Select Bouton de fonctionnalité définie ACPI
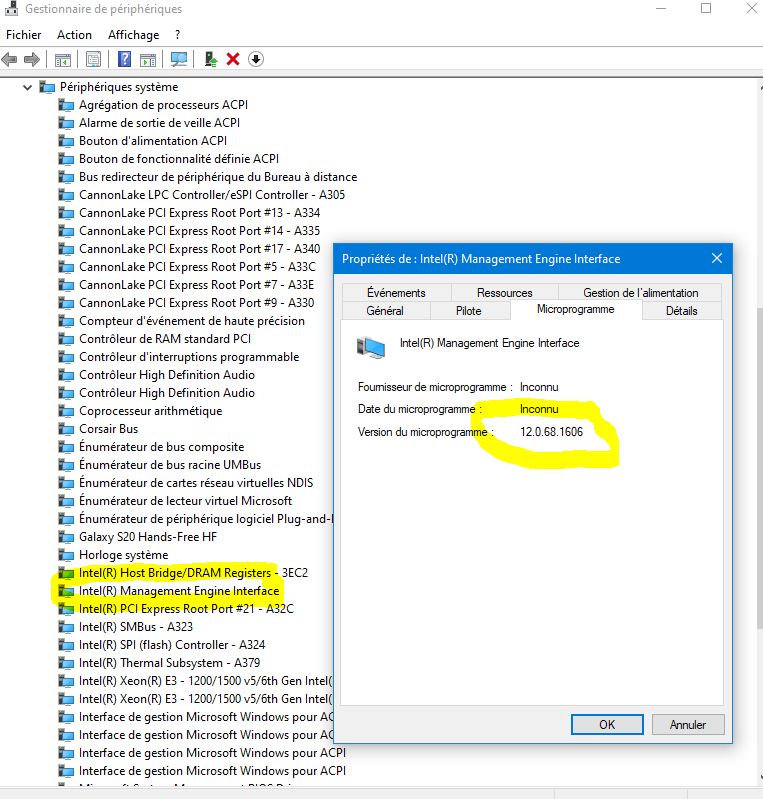The height and width of the screenshot is (799, 763). [x=179, y=159]
